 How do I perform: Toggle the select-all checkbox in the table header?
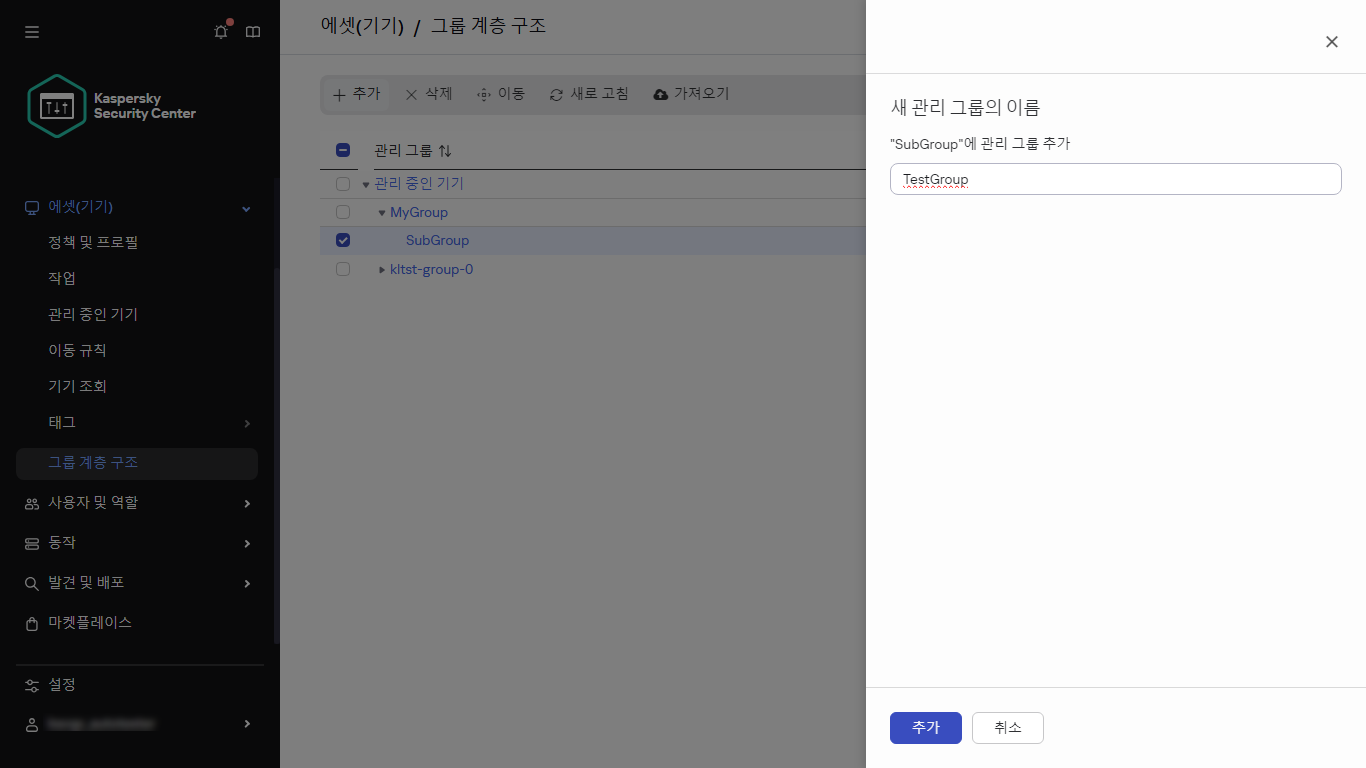[343, 149]
